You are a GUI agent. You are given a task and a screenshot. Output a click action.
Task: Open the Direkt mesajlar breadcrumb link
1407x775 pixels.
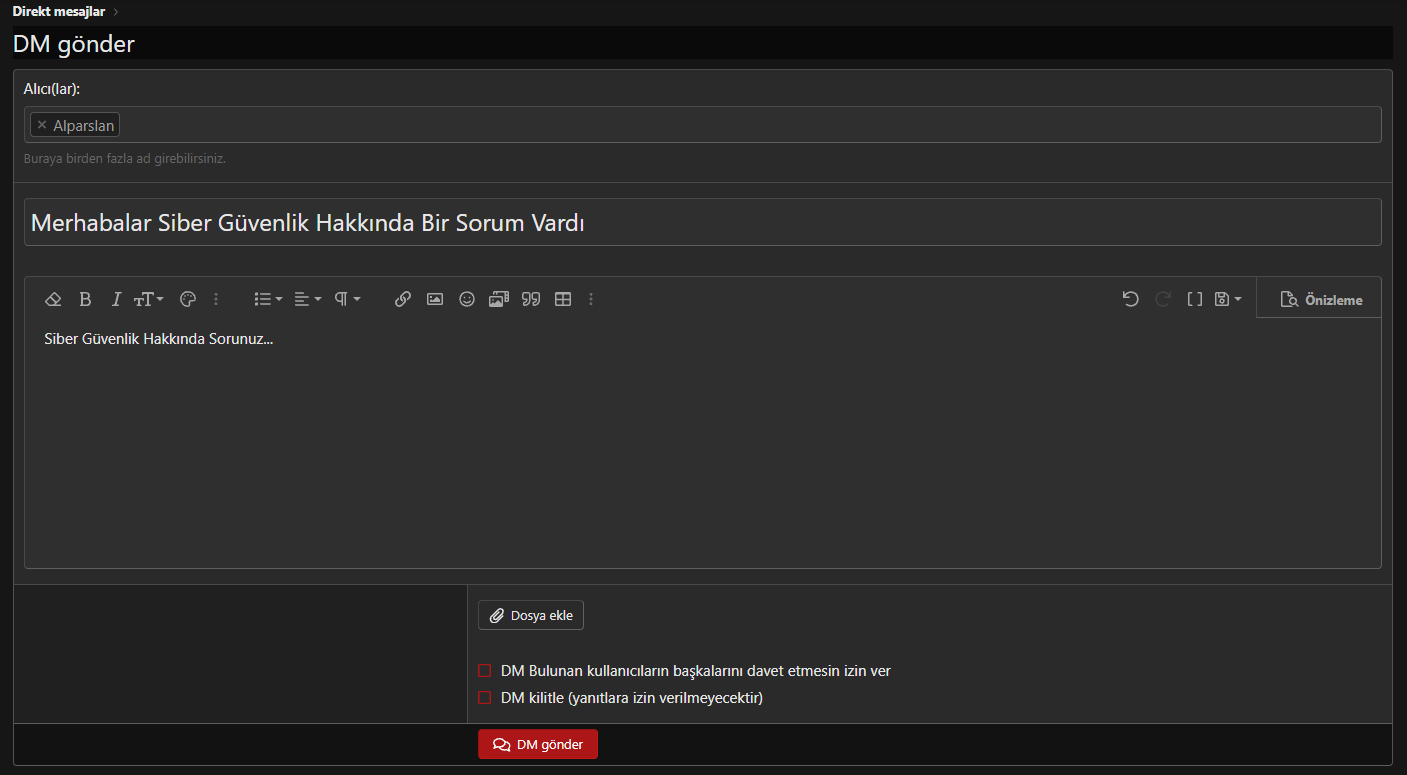point(59,11)
